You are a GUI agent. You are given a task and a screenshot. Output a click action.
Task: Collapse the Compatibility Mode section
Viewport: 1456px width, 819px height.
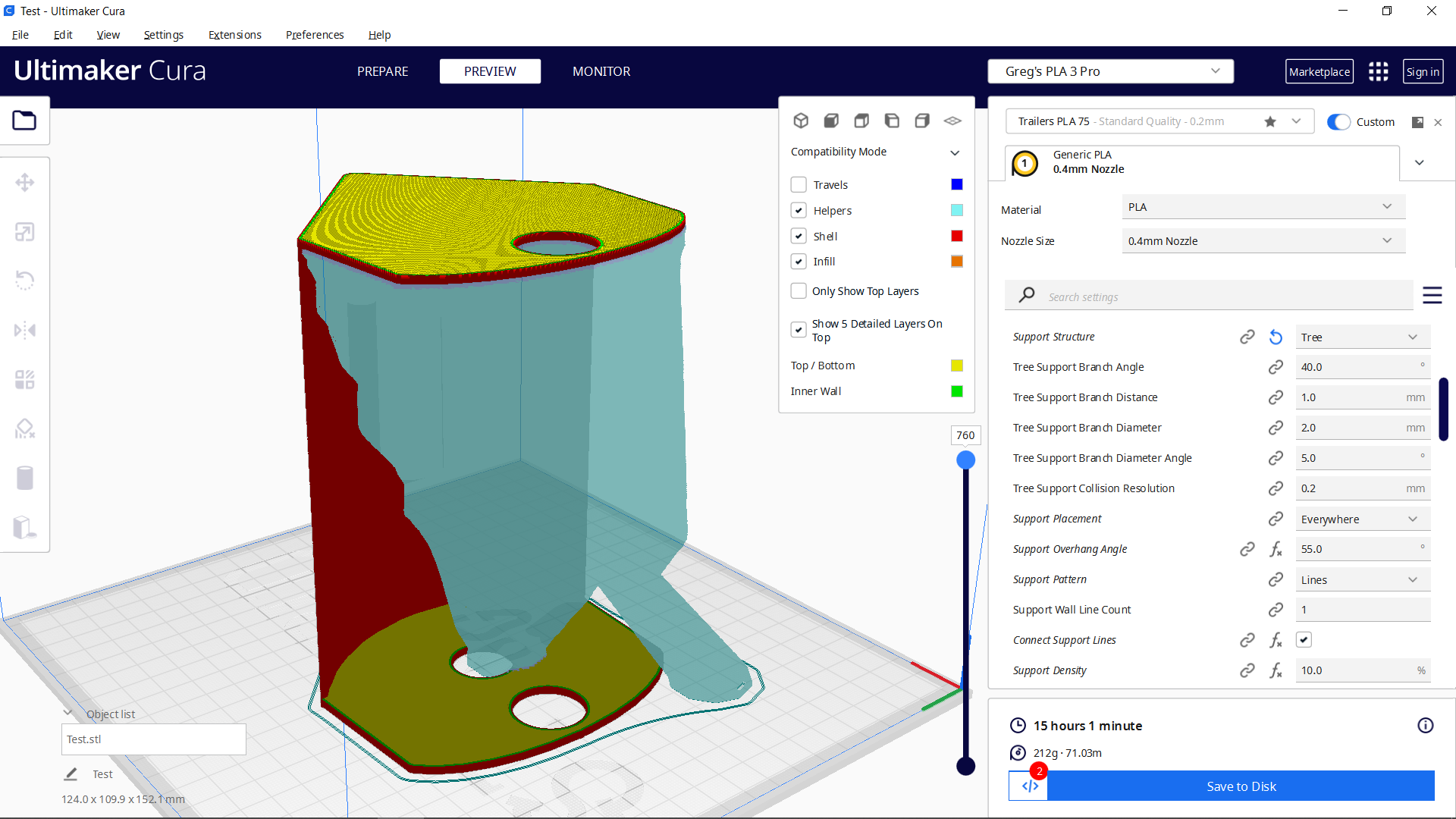(955, 152)
